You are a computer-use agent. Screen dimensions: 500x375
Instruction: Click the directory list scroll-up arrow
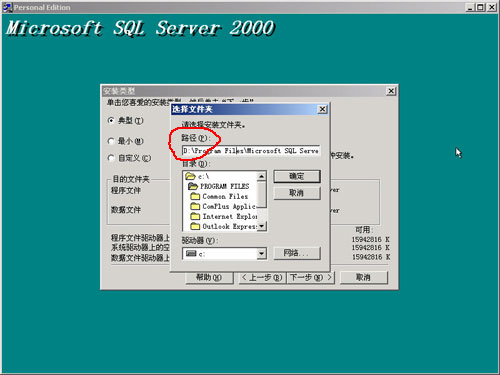point(262,176)
